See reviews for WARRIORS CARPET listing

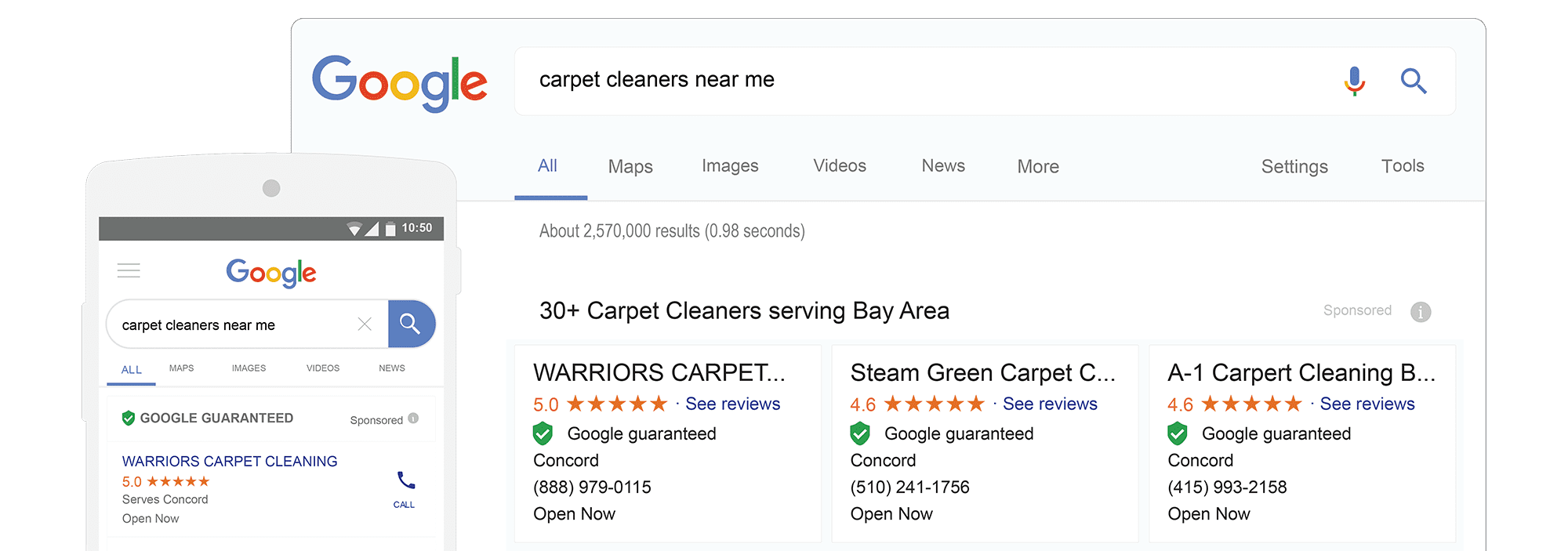click(732, 404)
